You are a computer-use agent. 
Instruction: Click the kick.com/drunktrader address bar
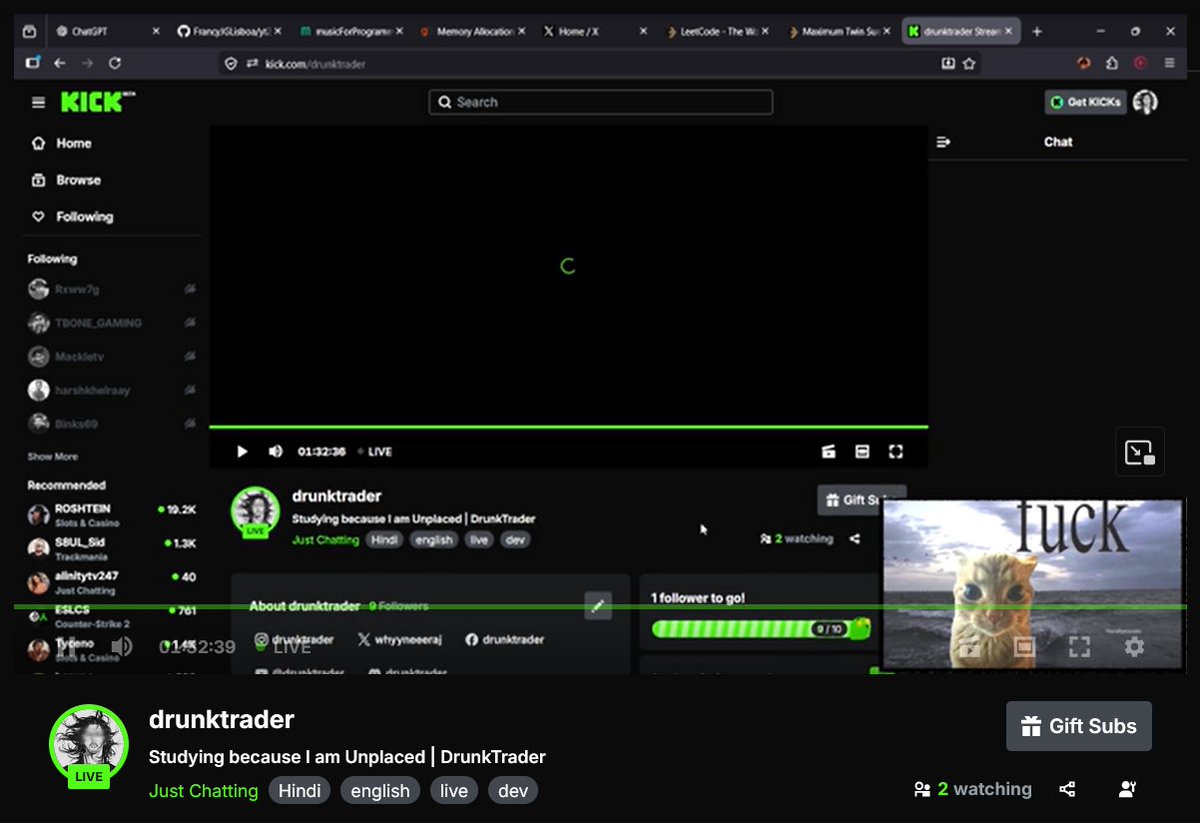pos(600,63)
